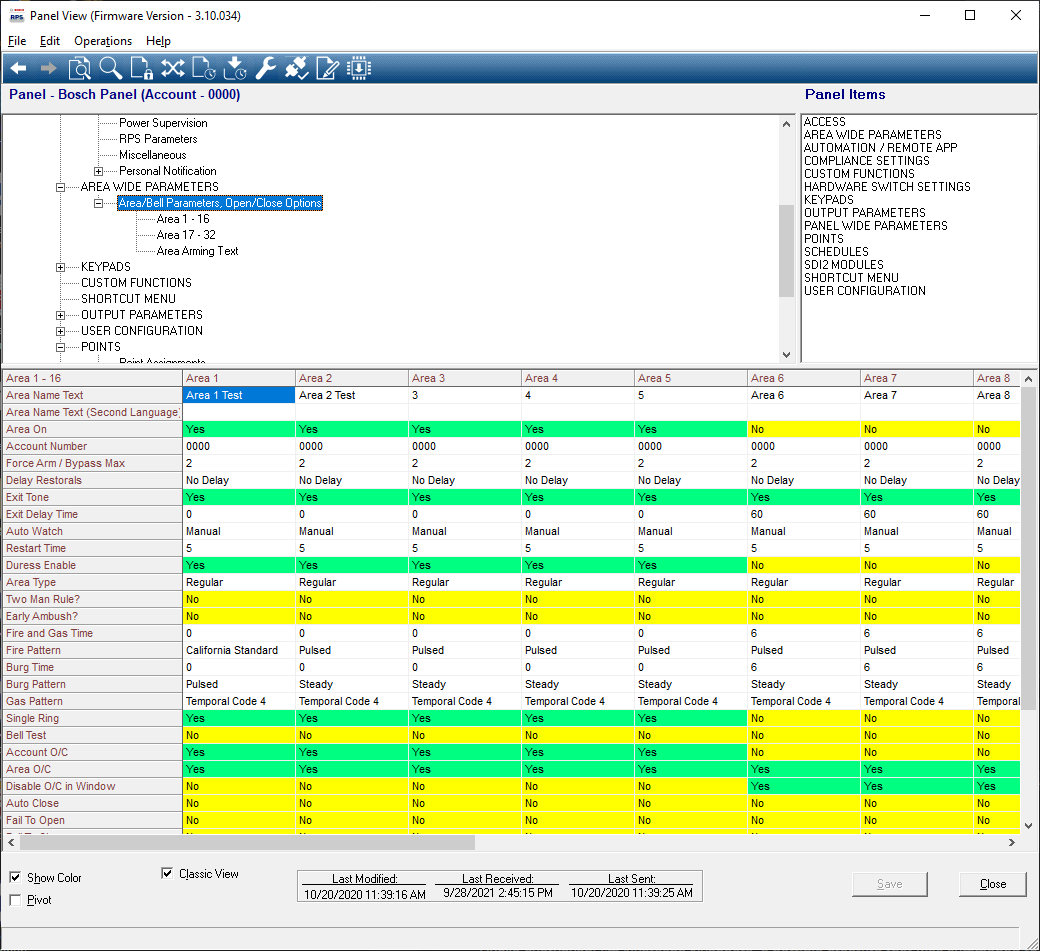Expand the KEYPADS tree node

click(x=61, y=267)
